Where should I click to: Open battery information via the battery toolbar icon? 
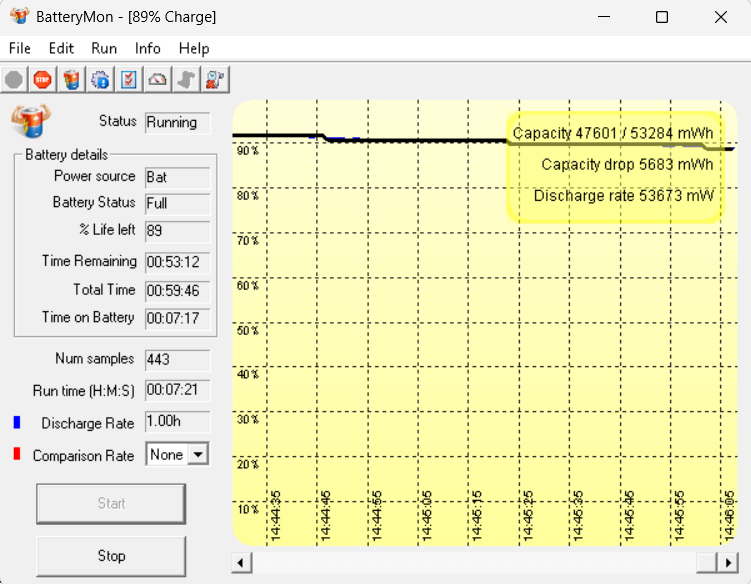click(x=71, y=80)
